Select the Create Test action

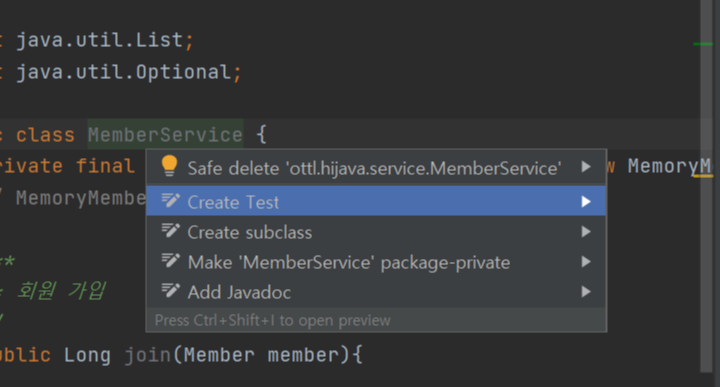pyautogui.click(x=376, y=201)
